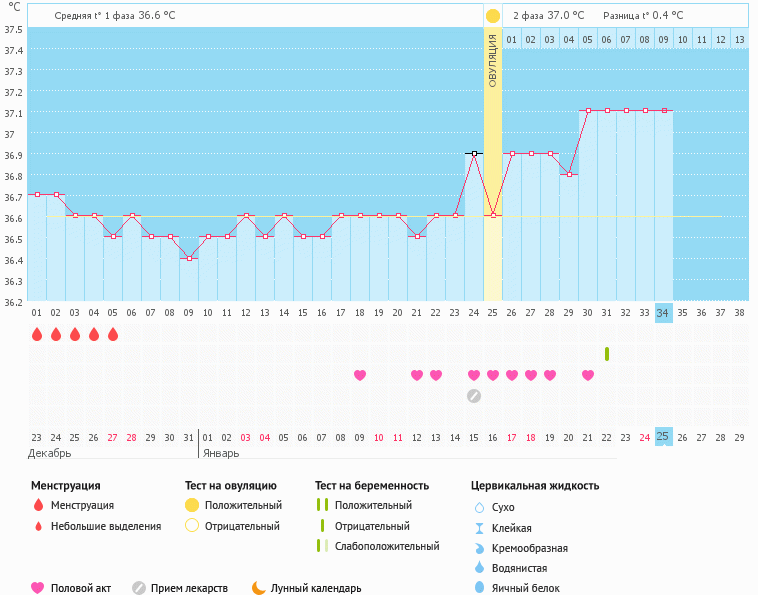
Task: Select the highlighted calendar date 25 January
Action: point(663,437)
